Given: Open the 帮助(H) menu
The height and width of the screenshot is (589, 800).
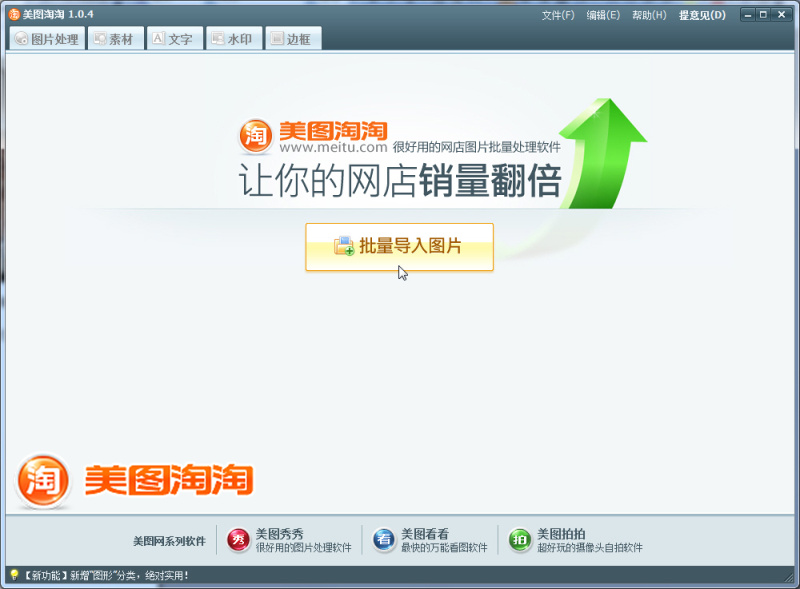Looking at the screenshot, I should click(649, 15).
